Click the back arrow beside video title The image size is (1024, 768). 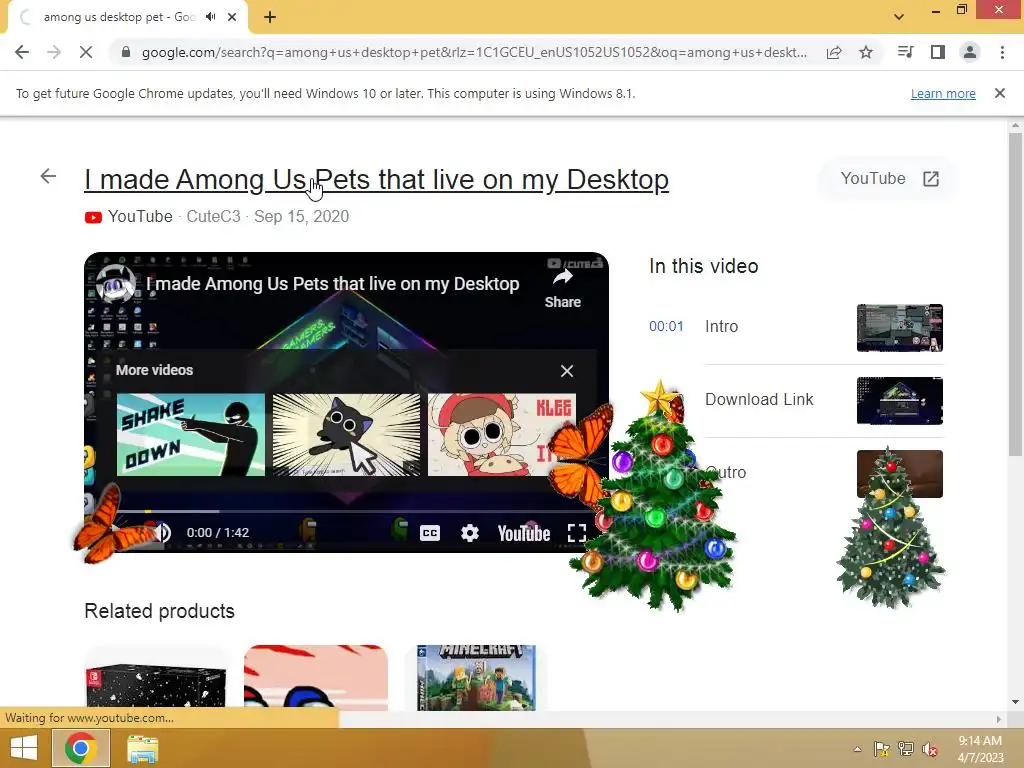[48, 176]
